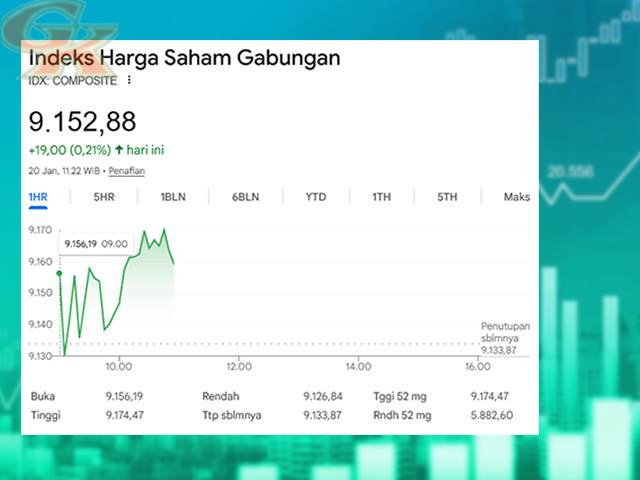
Task: Select the 1HR time range tab
Action: pos(38,197)
